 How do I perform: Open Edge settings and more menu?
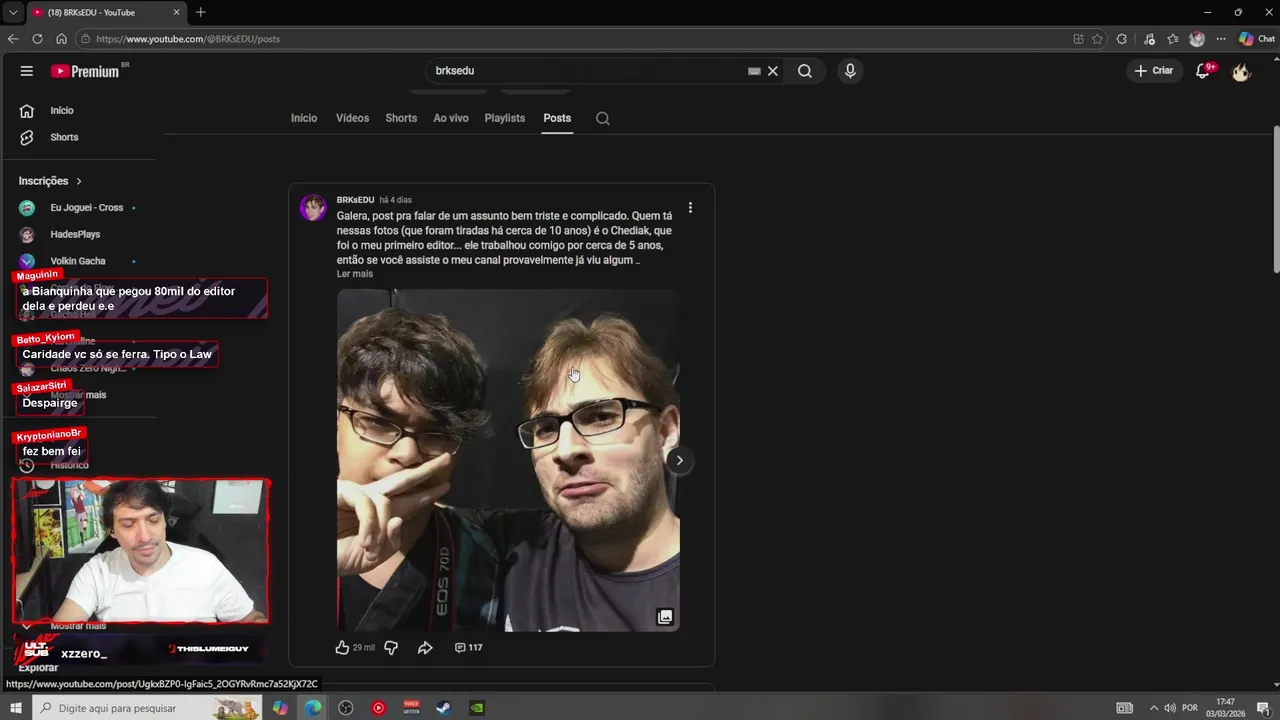[1221, 39]
